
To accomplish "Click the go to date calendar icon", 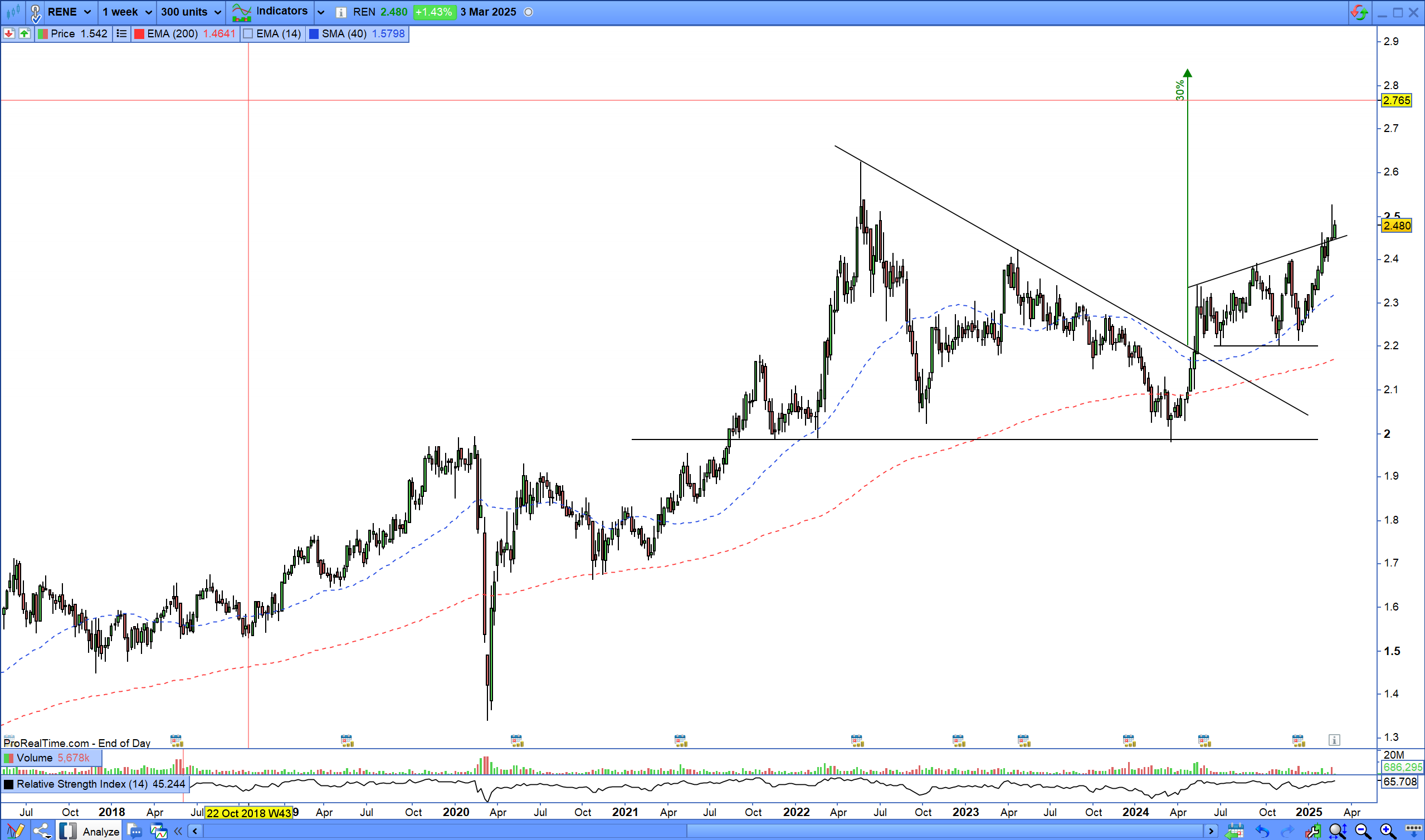I will tap(1234, 831).
